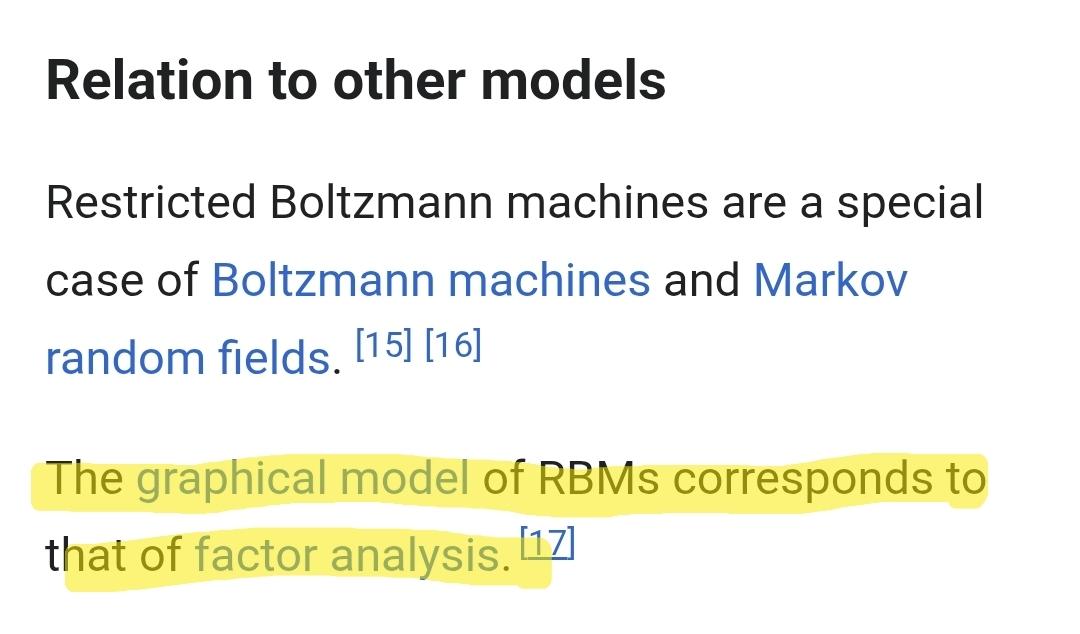Click the black word Boltzmann after Restricted
Viewport: 1080px width, 634px height.
[x=381, y=203]
